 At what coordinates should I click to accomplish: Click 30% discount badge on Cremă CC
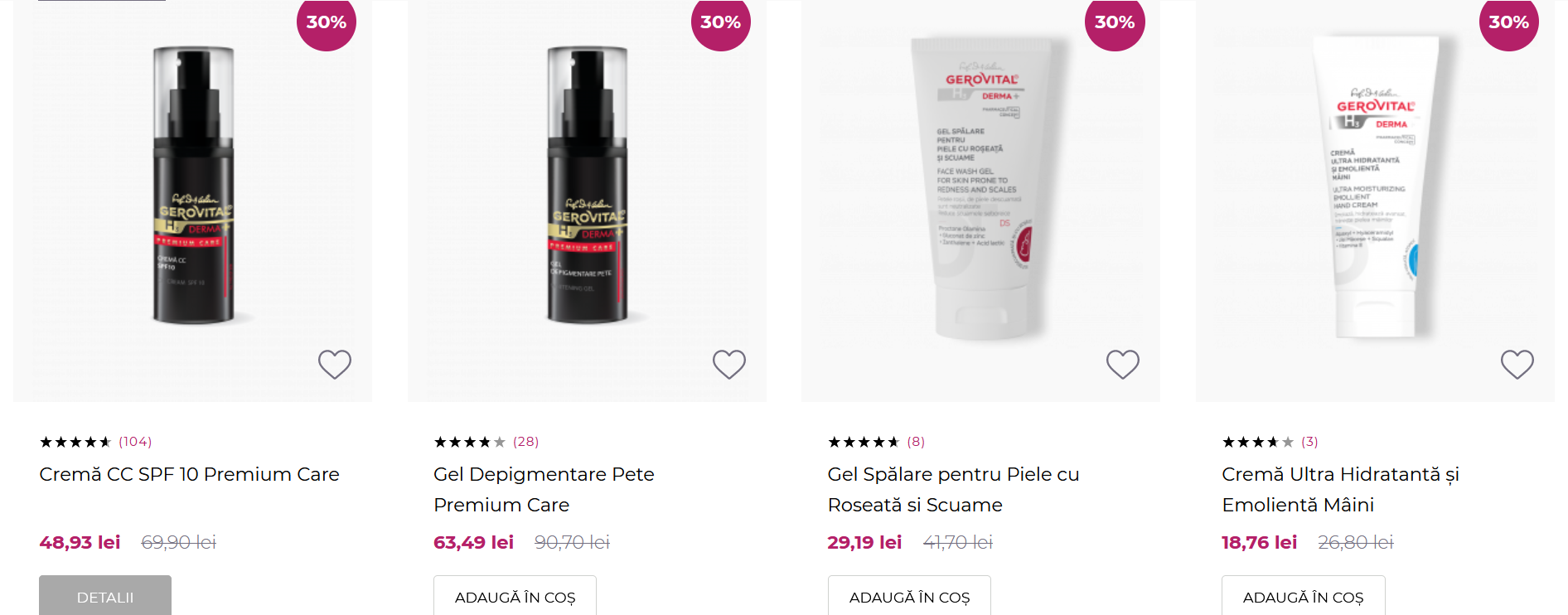pos(327,22)
